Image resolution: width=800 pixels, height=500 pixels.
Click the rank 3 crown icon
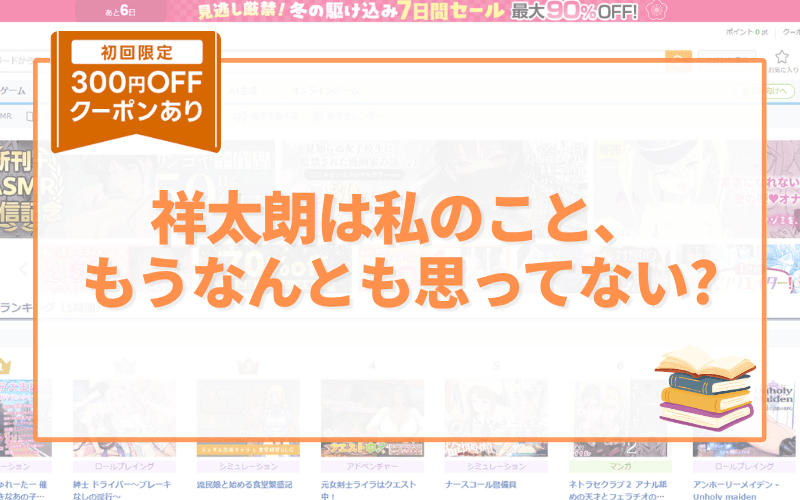point(248,366)
